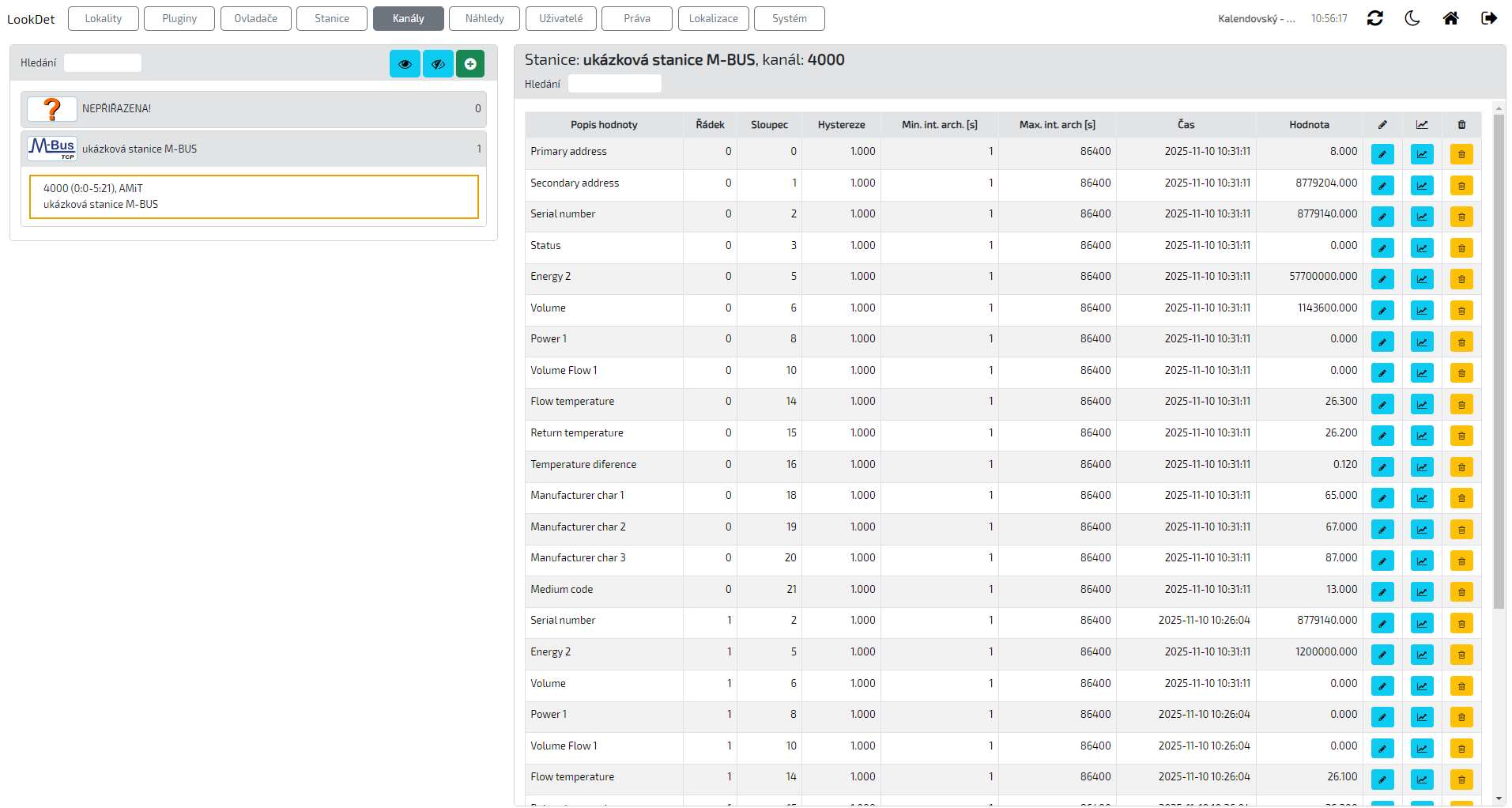The image size is (1512, 808).
Task: Delete the Medium code row
Action: 1461,592
